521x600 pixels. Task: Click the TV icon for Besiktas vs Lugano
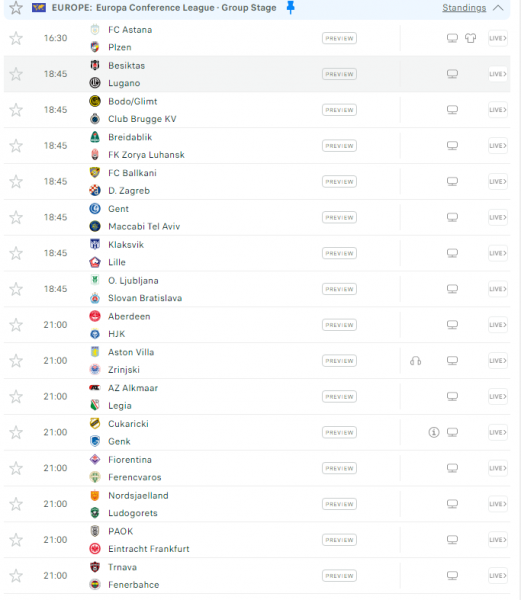[452, 74]
